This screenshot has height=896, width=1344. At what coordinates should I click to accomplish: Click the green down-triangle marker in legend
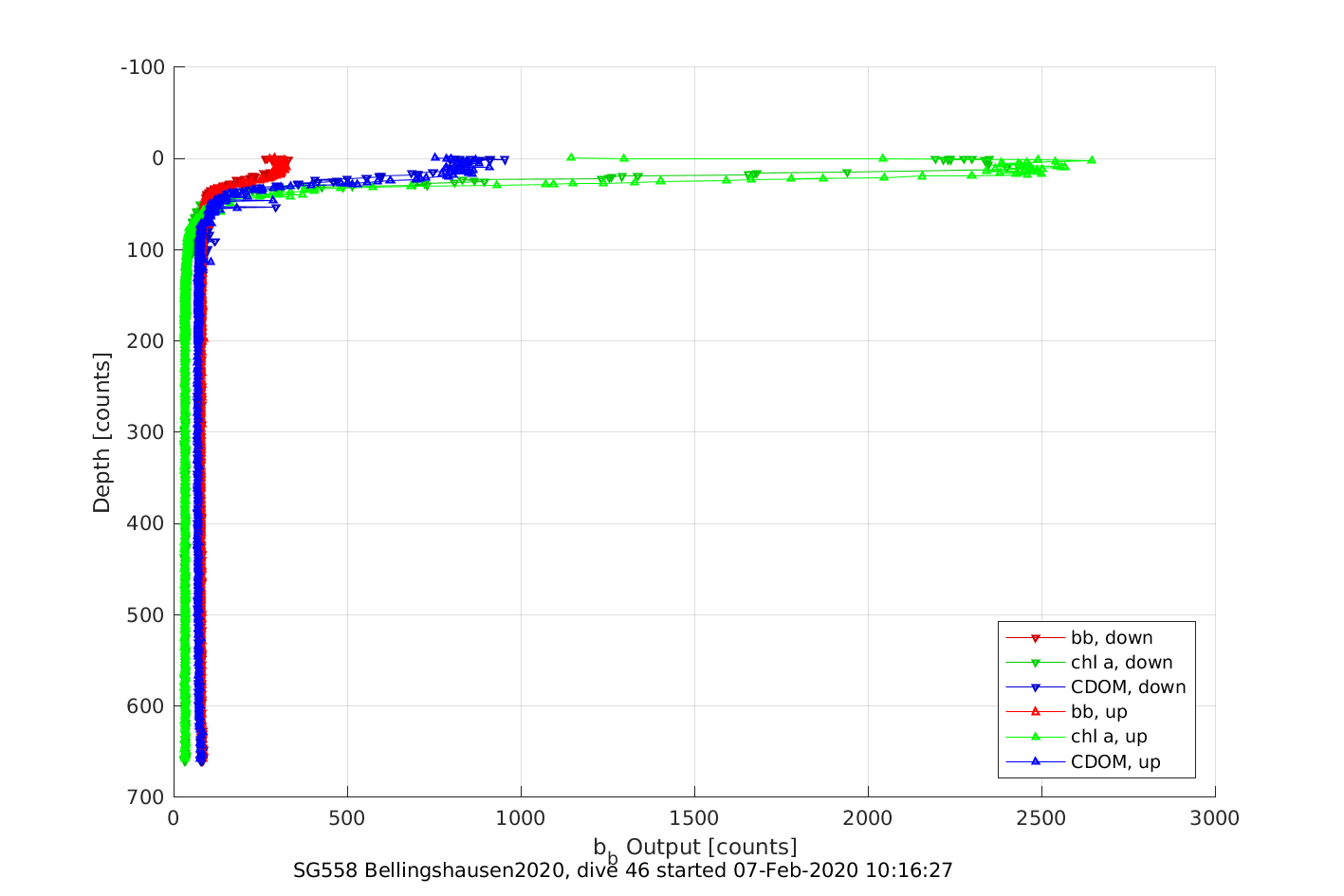click(x=1036, y=663)
